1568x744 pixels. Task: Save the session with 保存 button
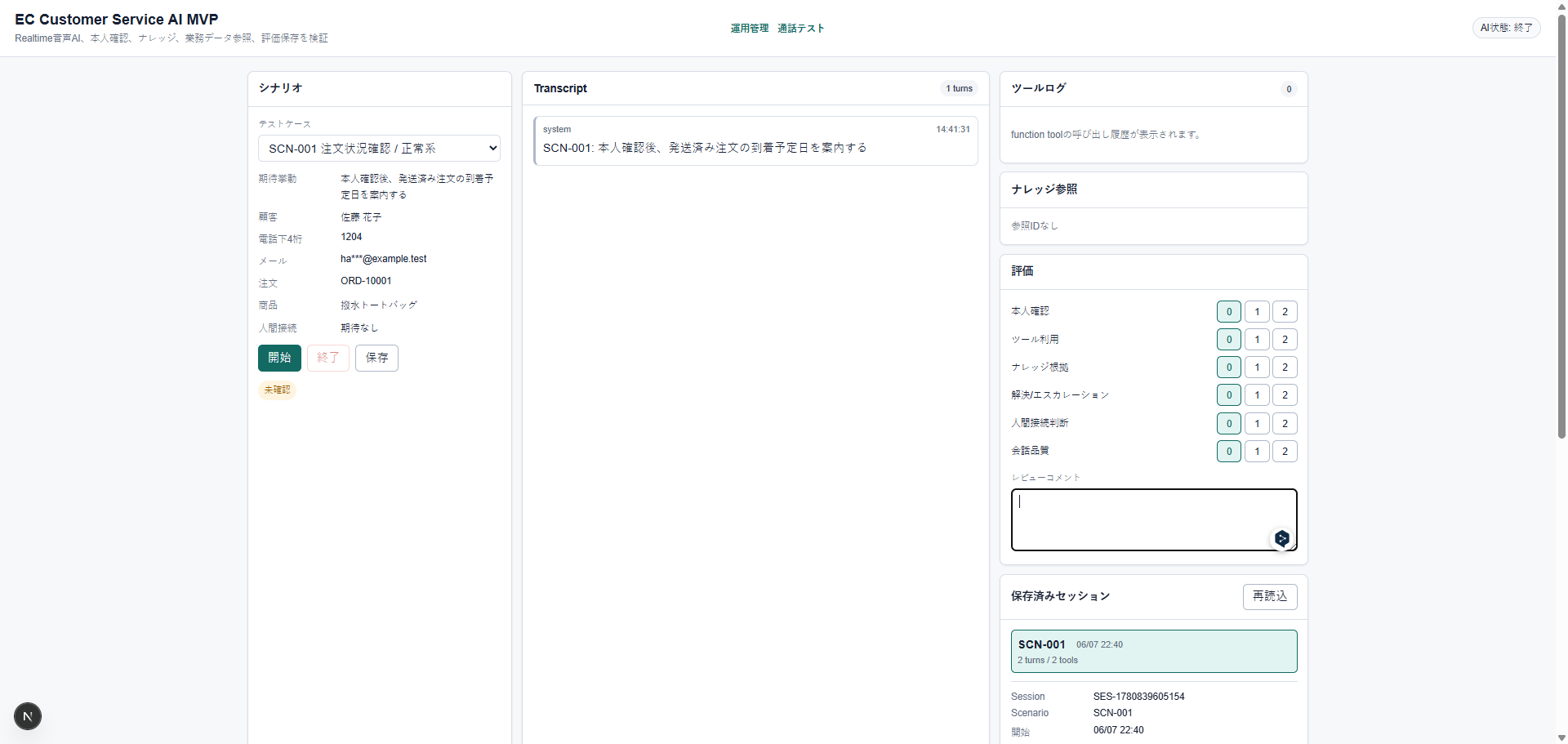point(376,358)
